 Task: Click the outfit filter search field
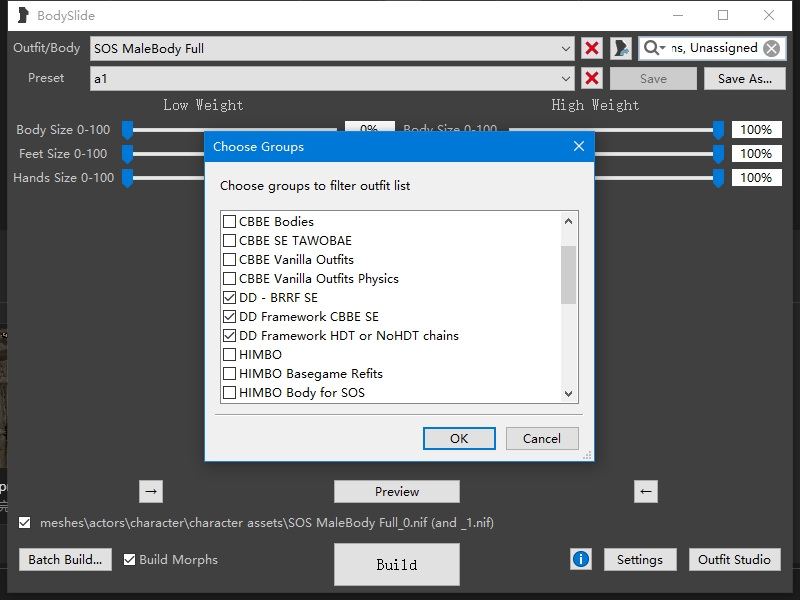713,48
